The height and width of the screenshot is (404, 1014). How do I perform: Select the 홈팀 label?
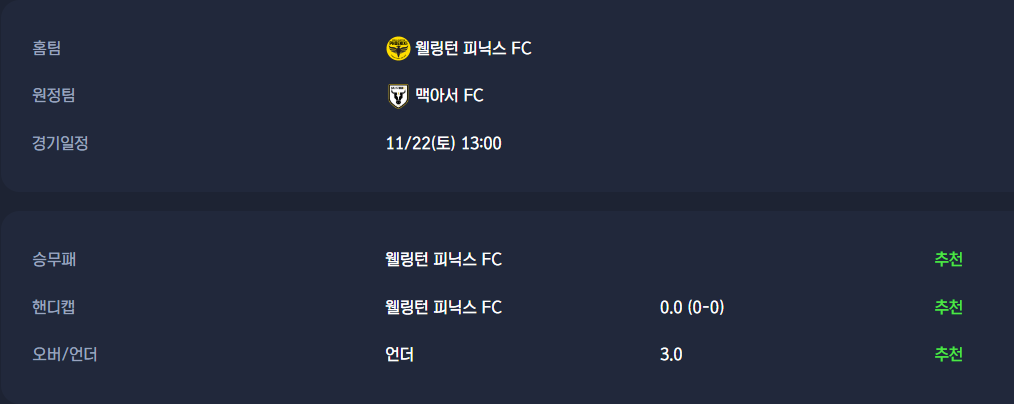coord(47,48)
